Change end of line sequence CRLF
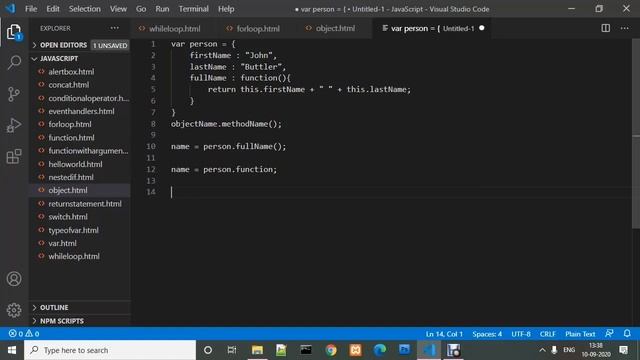 (547, 334)
